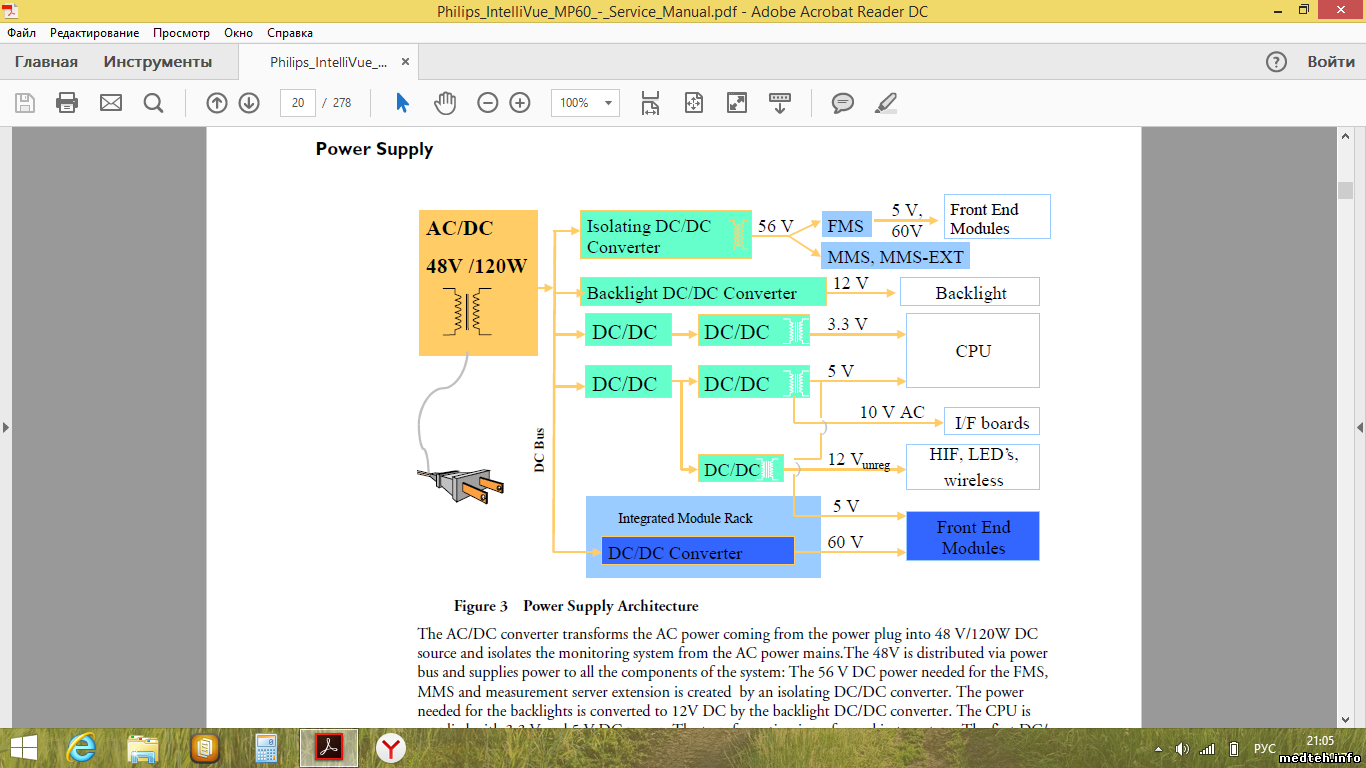
Task: Switch to the Инструменты tab
Action: [x=158, y=62]
